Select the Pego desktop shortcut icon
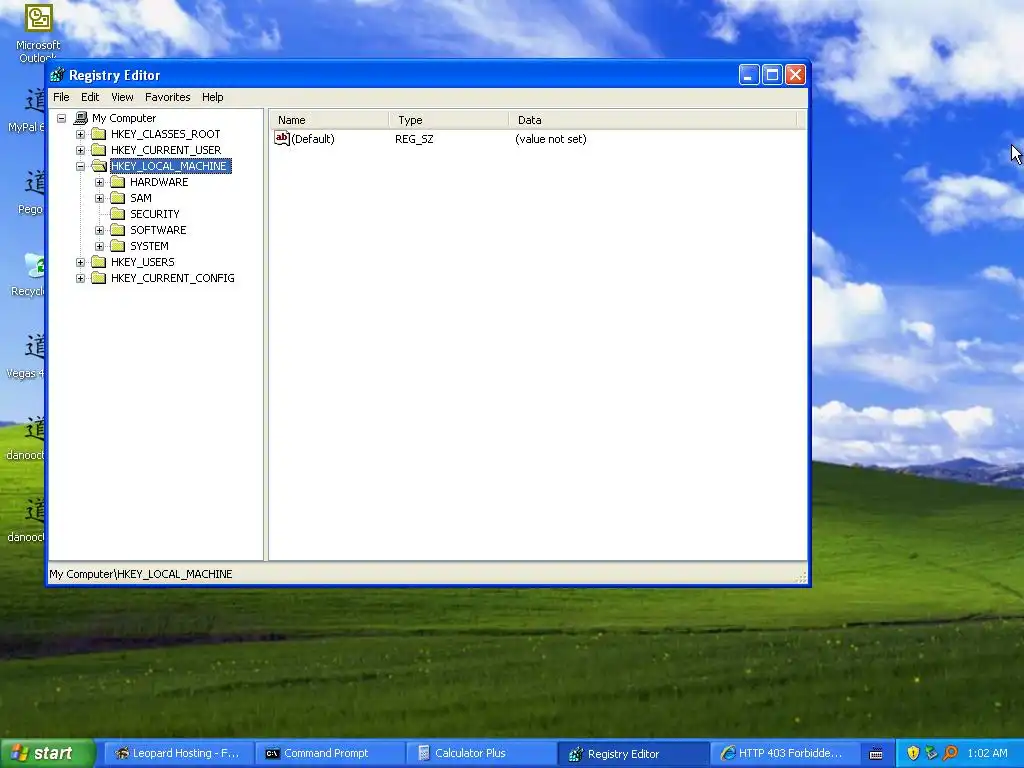Screen dimensions: 1024x768 point(35,183)
